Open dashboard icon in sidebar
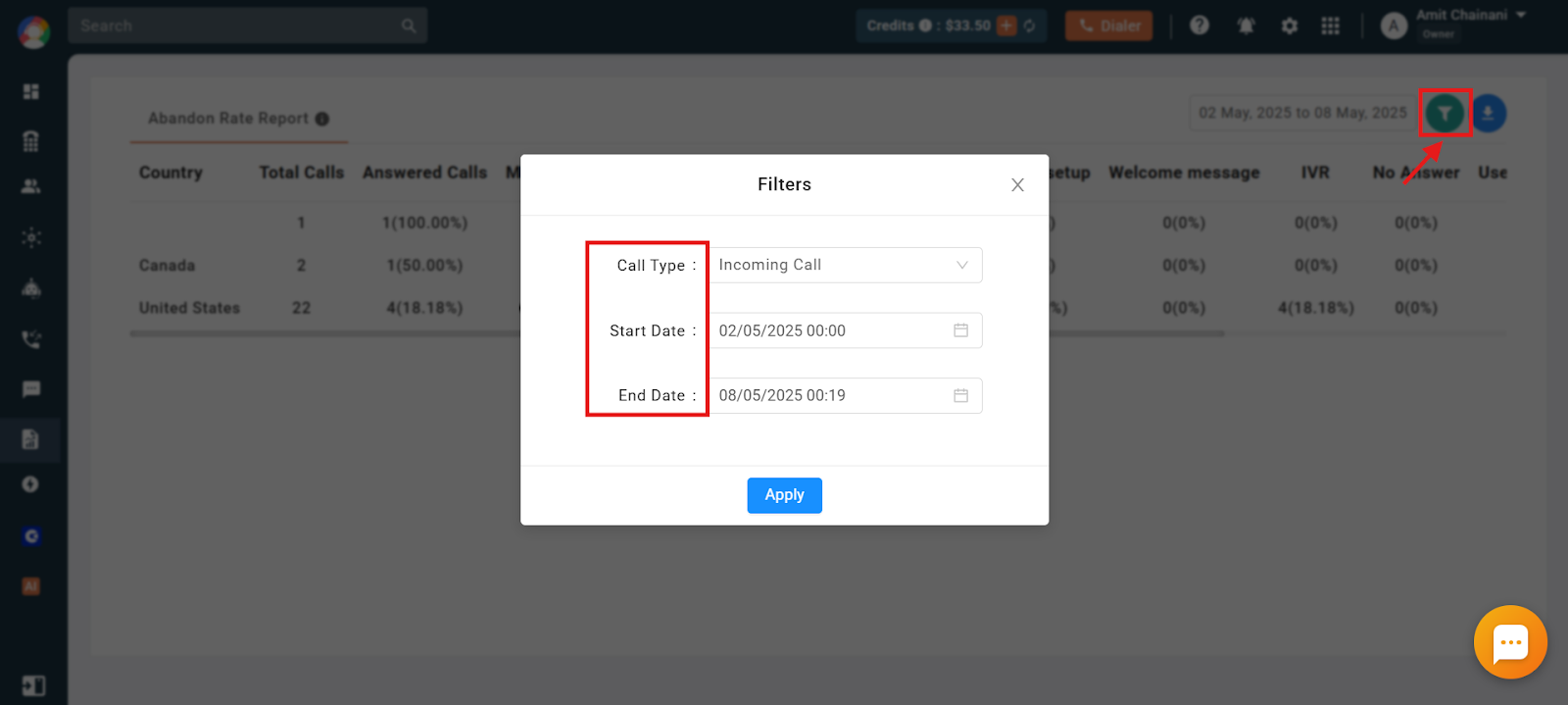Viewport: 1568px width, 705px height. pos(31,91)
